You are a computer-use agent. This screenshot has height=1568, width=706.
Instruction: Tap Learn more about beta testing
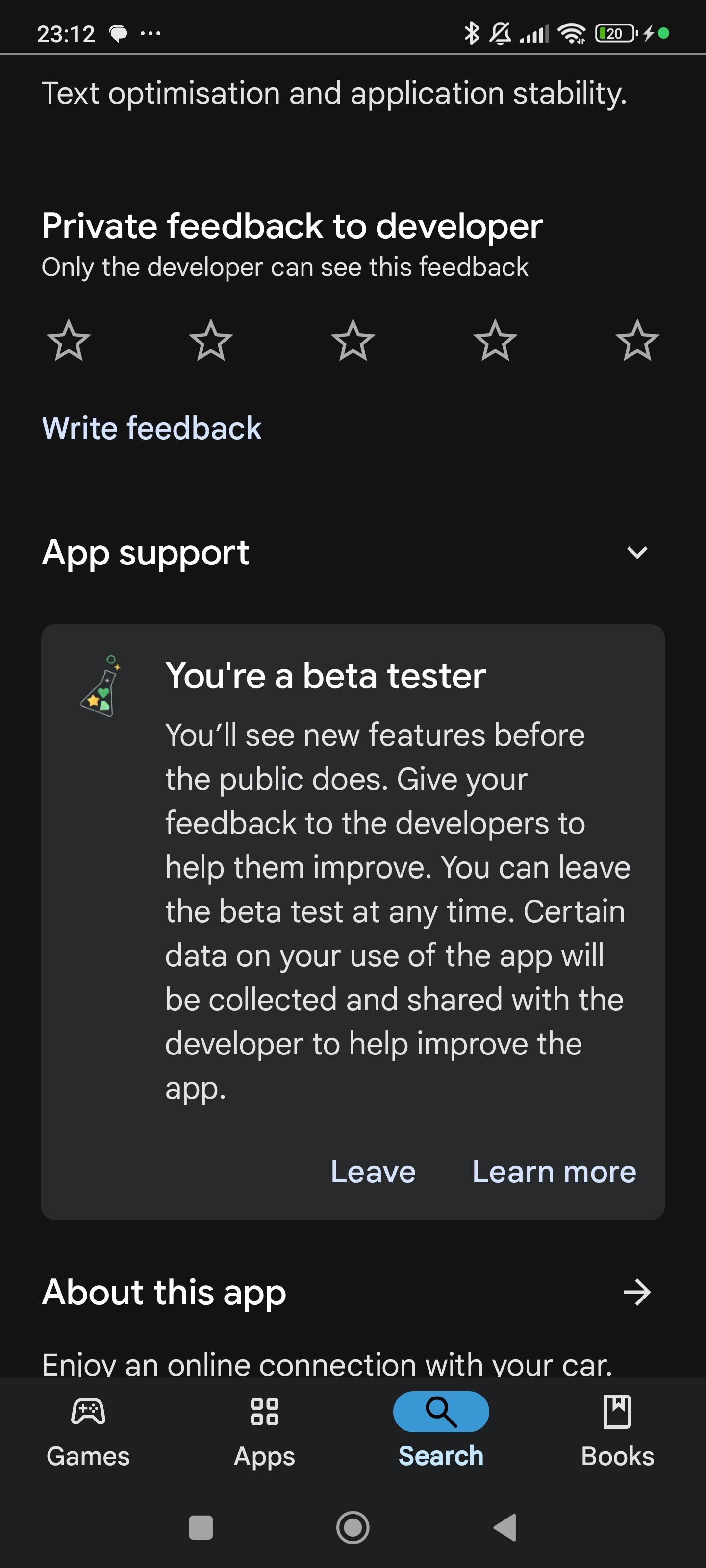tap(554, 1172)
